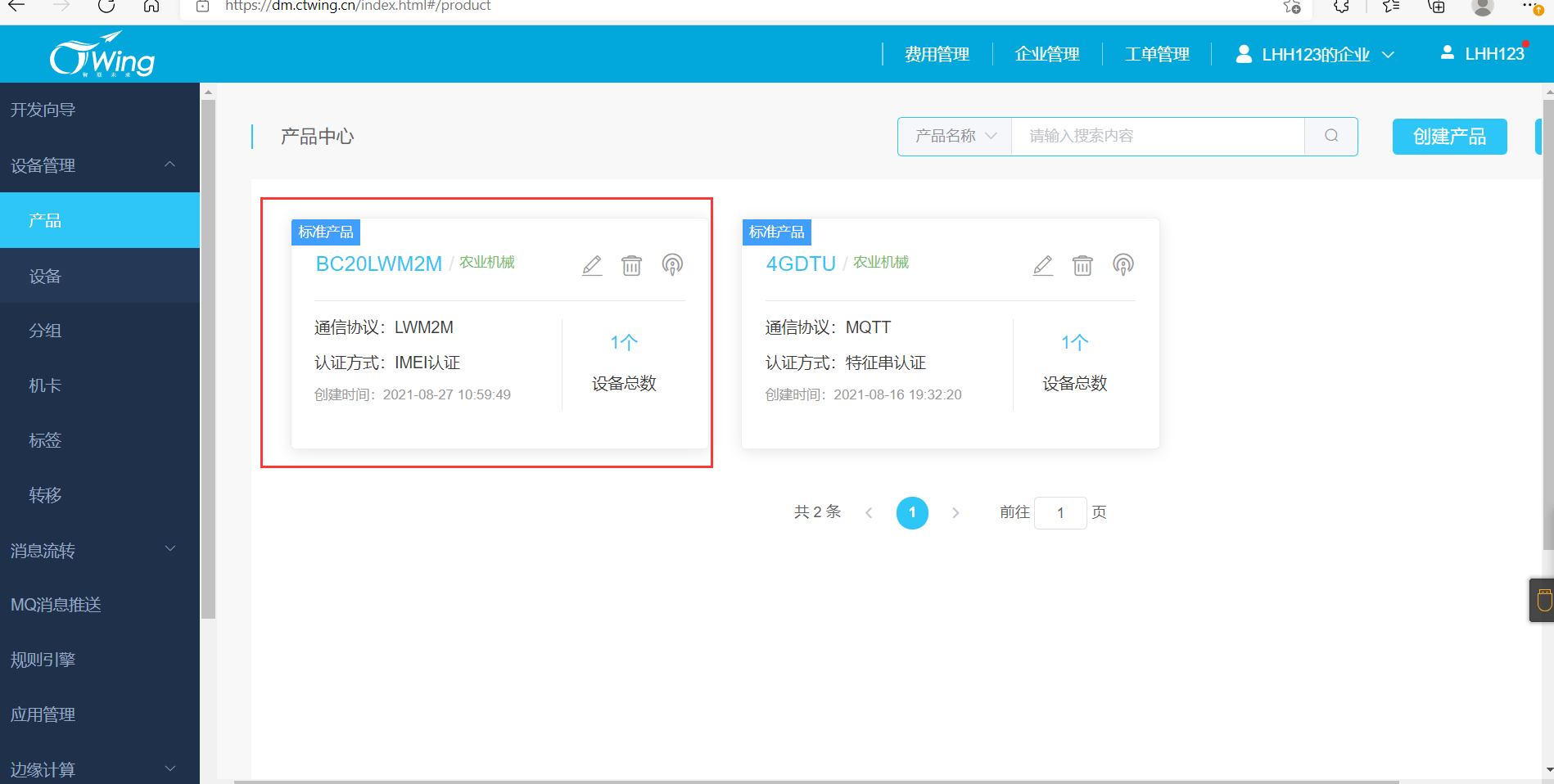Edit the 4GDTU product with pencil icon
The image size is (1554, 784).
pos(1042,265)
